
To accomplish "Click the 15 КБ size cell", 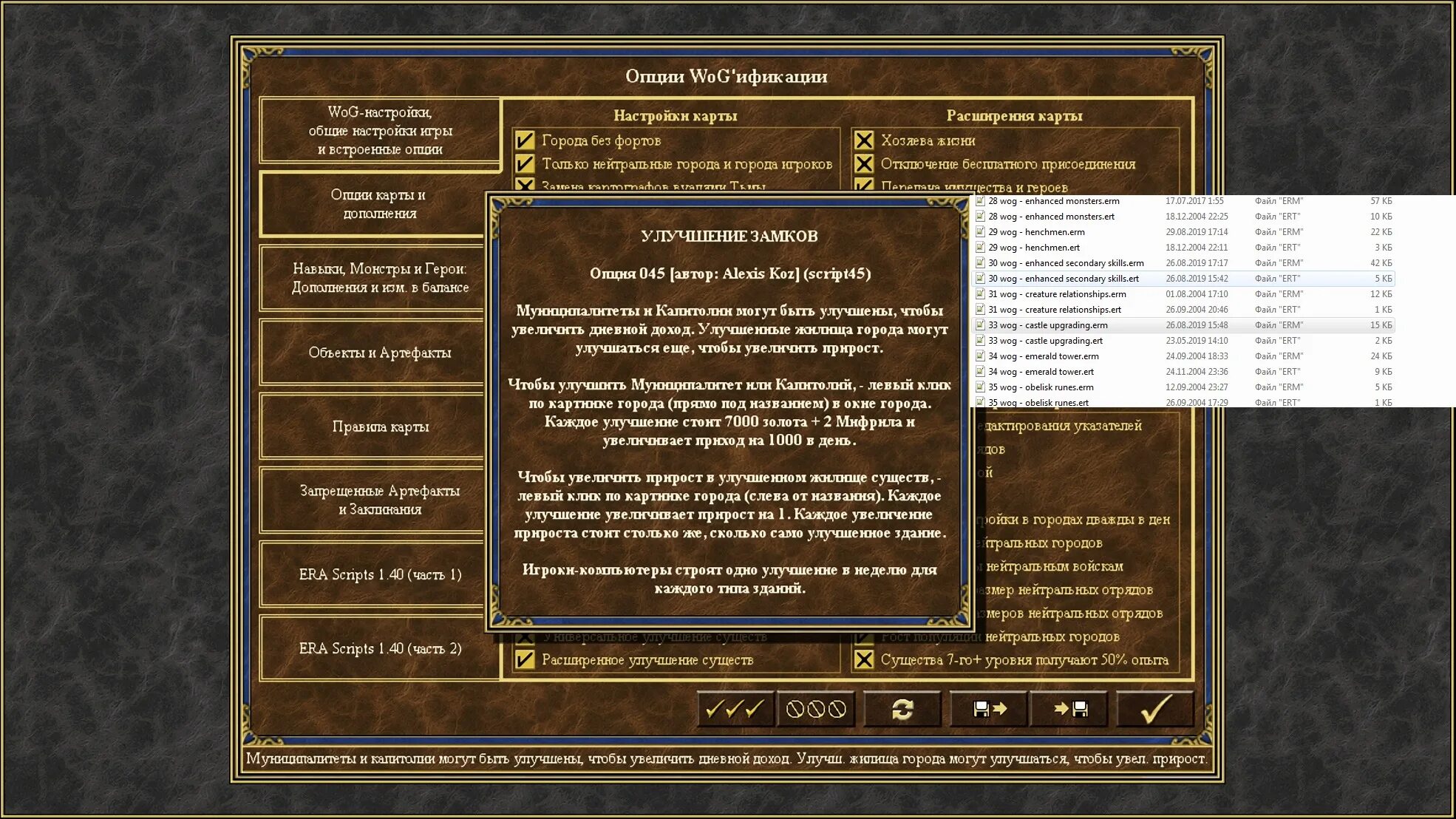I will point(1381,325).
